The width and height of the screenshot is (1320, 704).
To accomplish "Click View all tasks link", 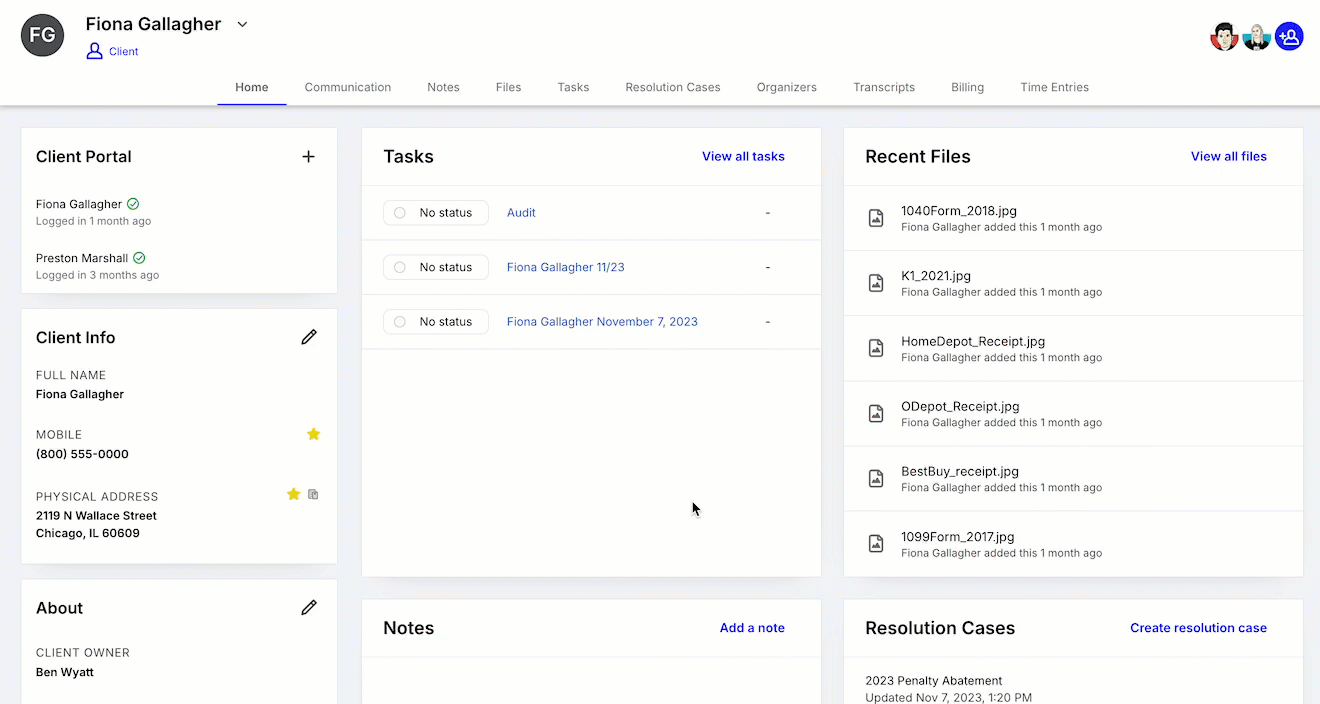I will 743,156.
